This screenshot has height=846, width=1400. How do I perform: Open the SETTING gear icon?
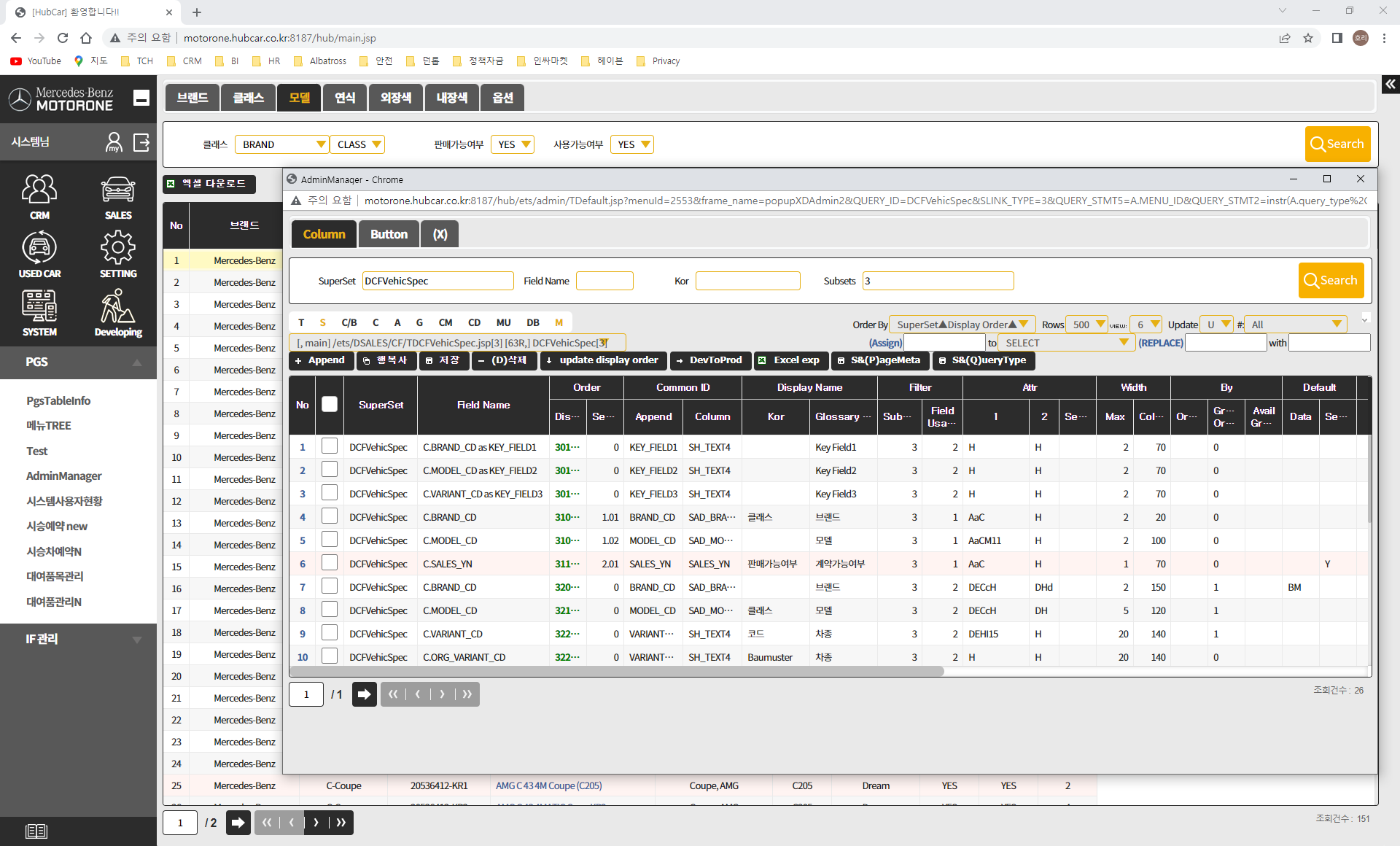pos(117,254)
